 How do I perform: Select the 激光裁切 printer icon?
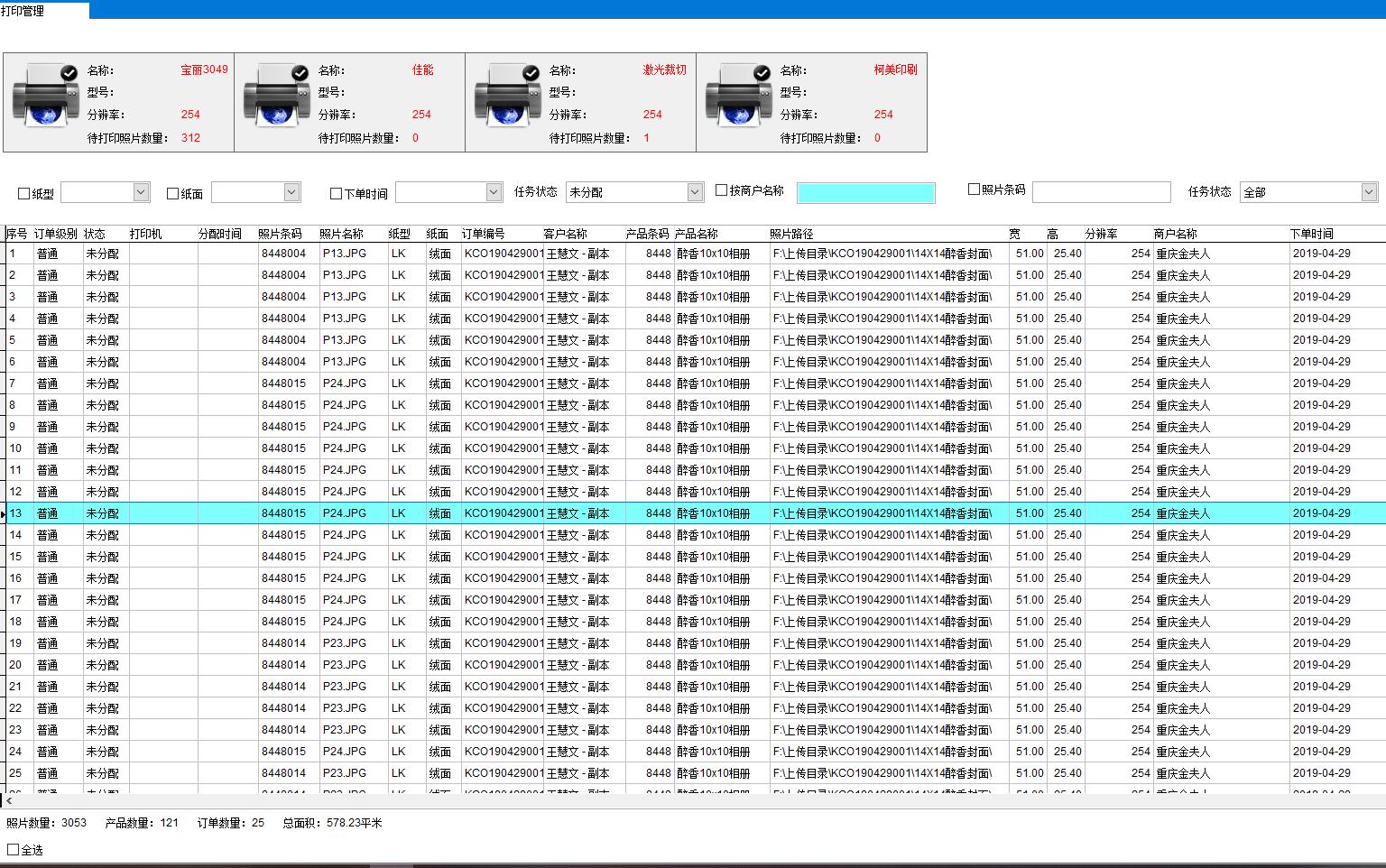point(507,96)
